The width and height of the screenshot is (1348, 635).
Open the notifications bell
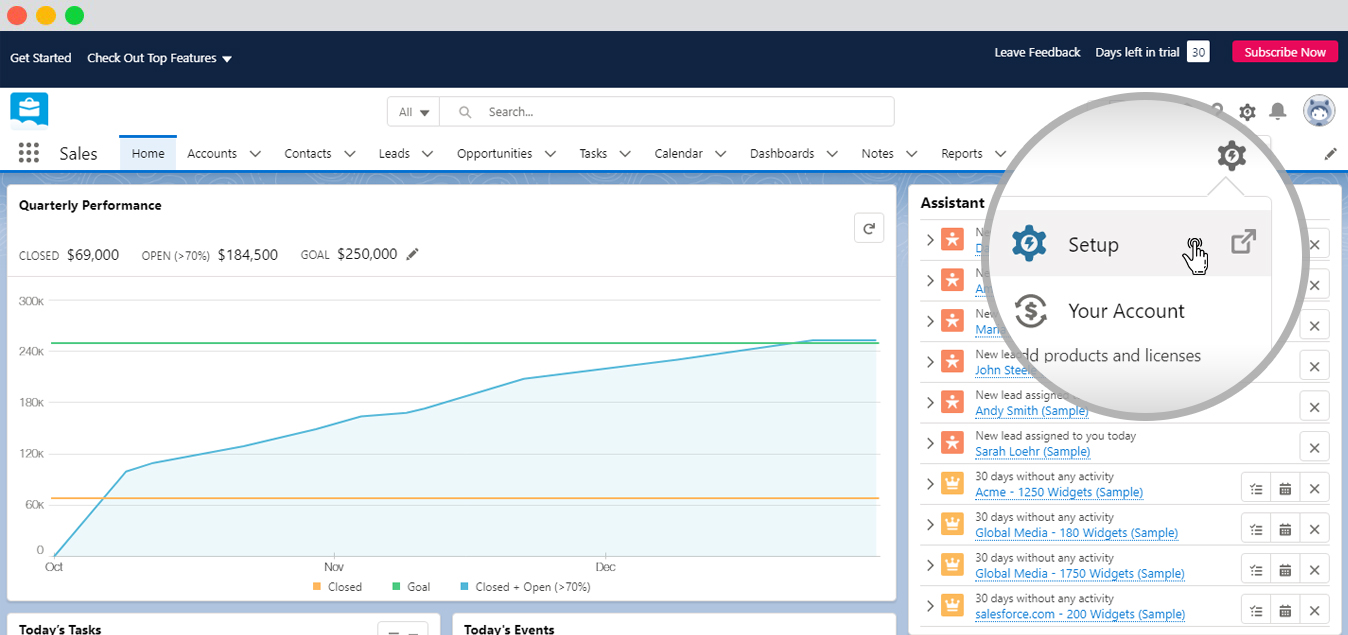coord(1278,111)
